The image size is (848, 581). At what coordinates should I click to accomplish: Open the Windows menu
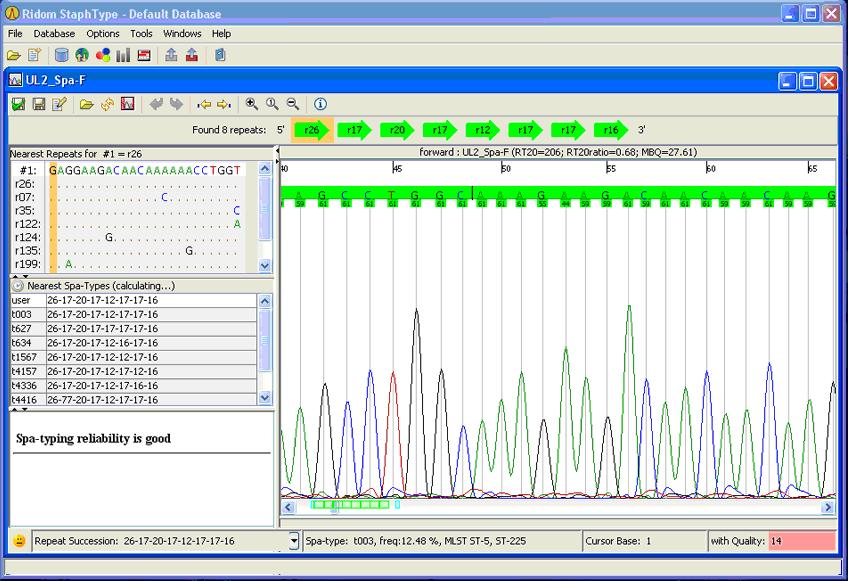(x=182, y=34)
